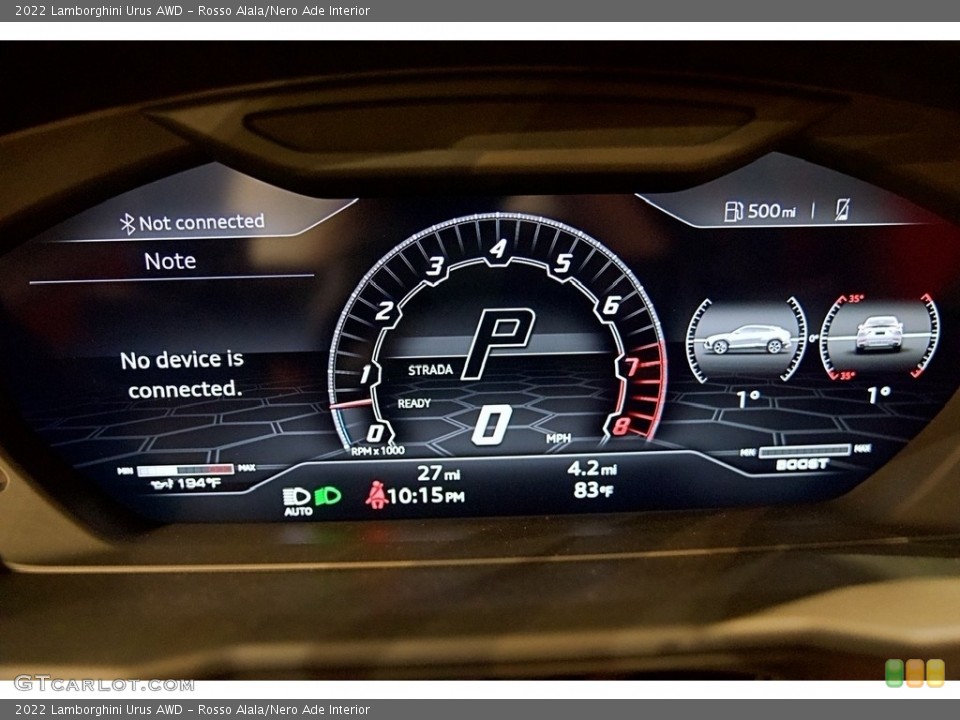960x720 pixels.
Task: Click the fuel pump range icon
Action: click(733, 211)
